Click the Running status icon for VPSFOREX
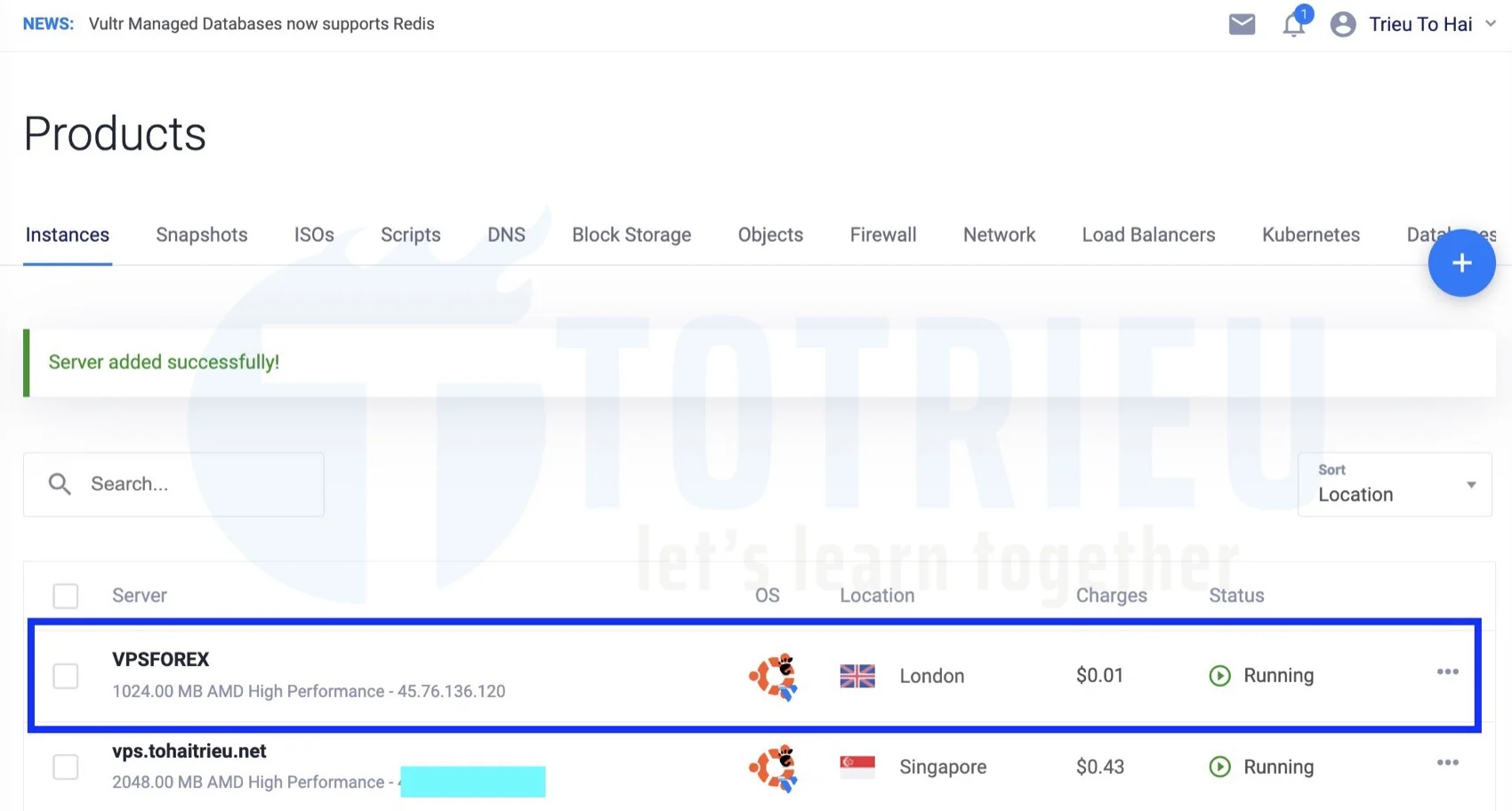Image resolution: width=1512 pixels, height=811 pixels. click(1220, 676)
